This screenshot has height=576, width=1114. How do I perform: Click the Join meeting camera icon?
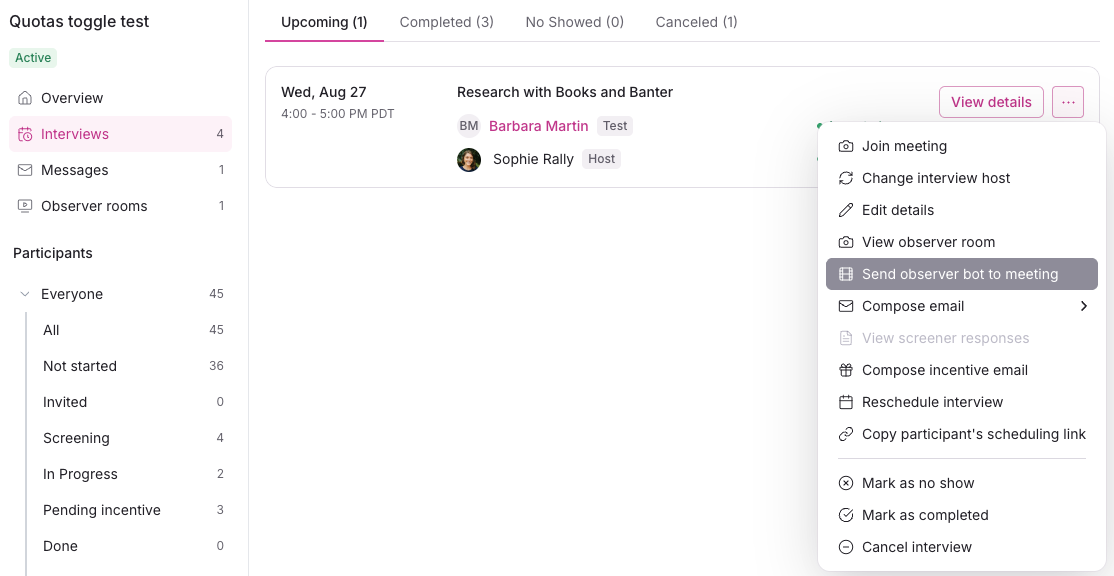tap(846, 146)
